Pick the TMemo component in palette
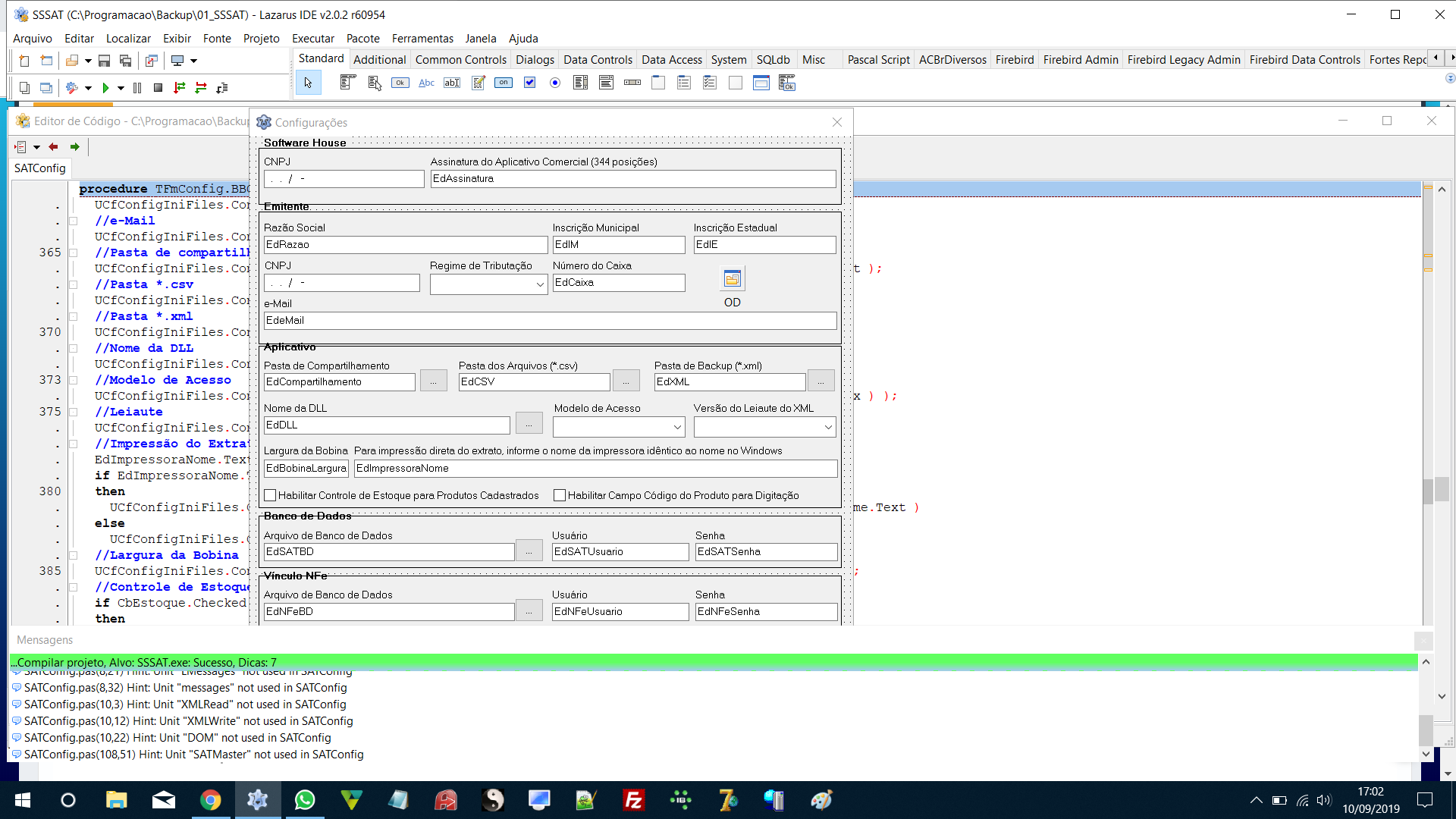 click(478, 83)
